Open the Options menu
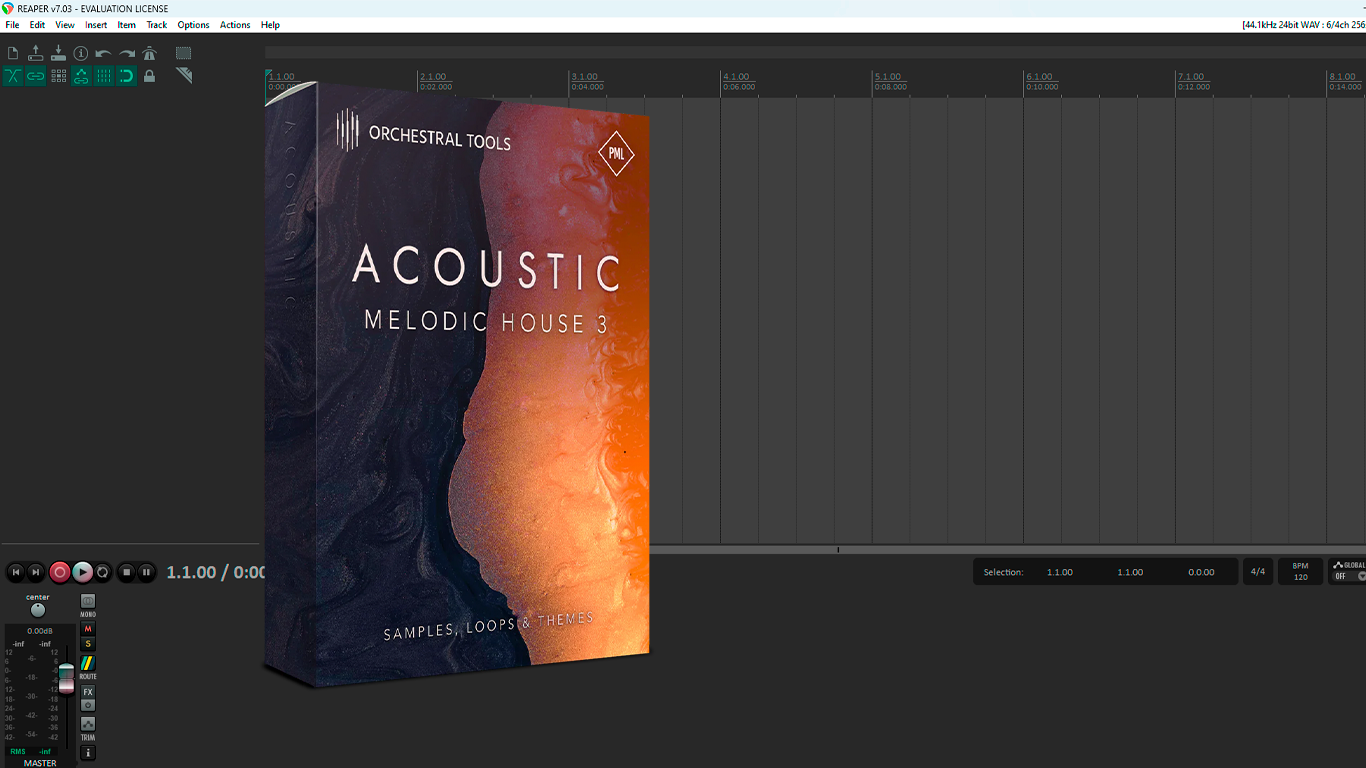Screen dimensions: 1366x768 coord(193,25)
